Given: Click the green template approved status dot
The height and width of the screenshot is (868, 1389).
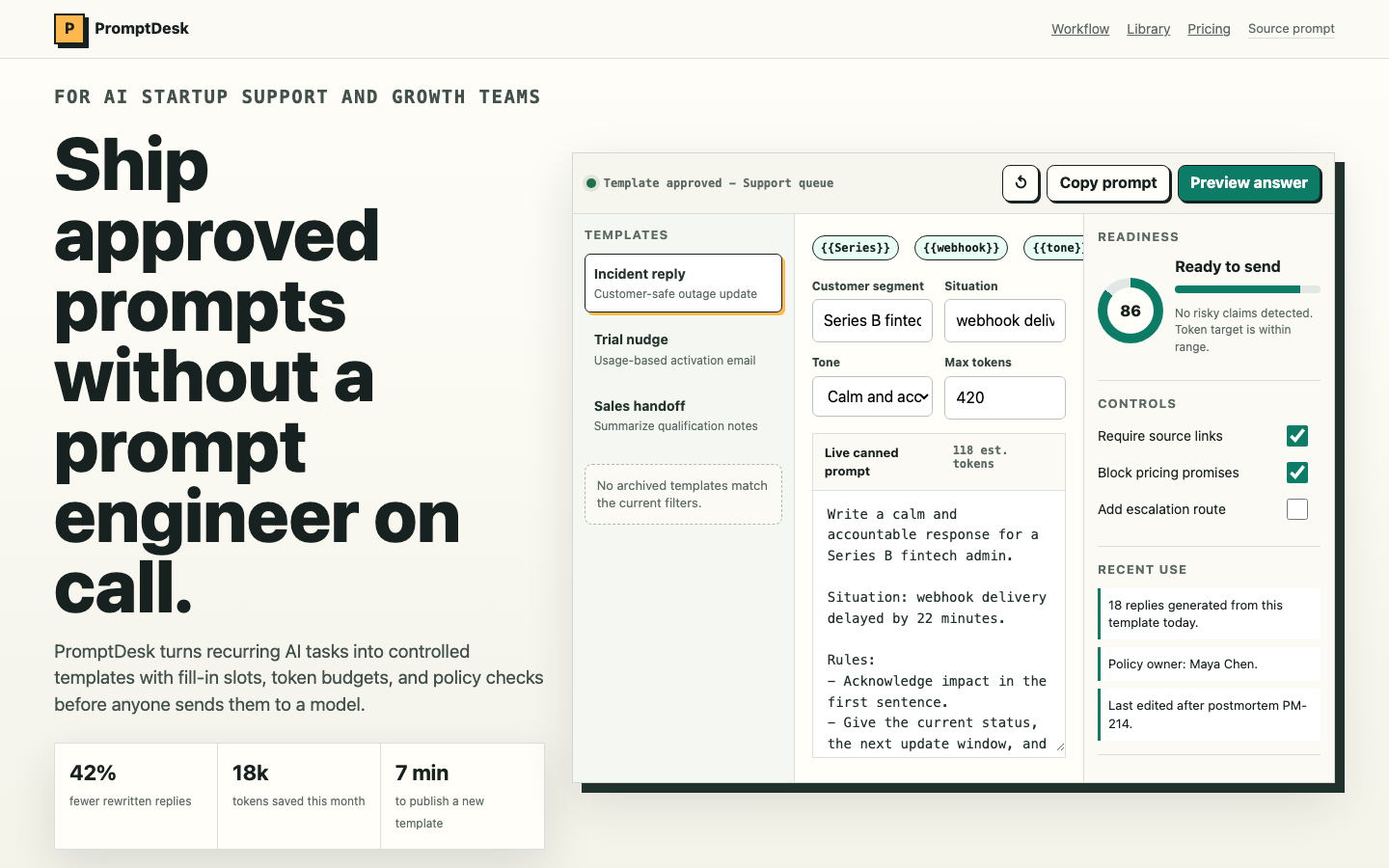Looking at the screenshot, I should click(591, 183).
